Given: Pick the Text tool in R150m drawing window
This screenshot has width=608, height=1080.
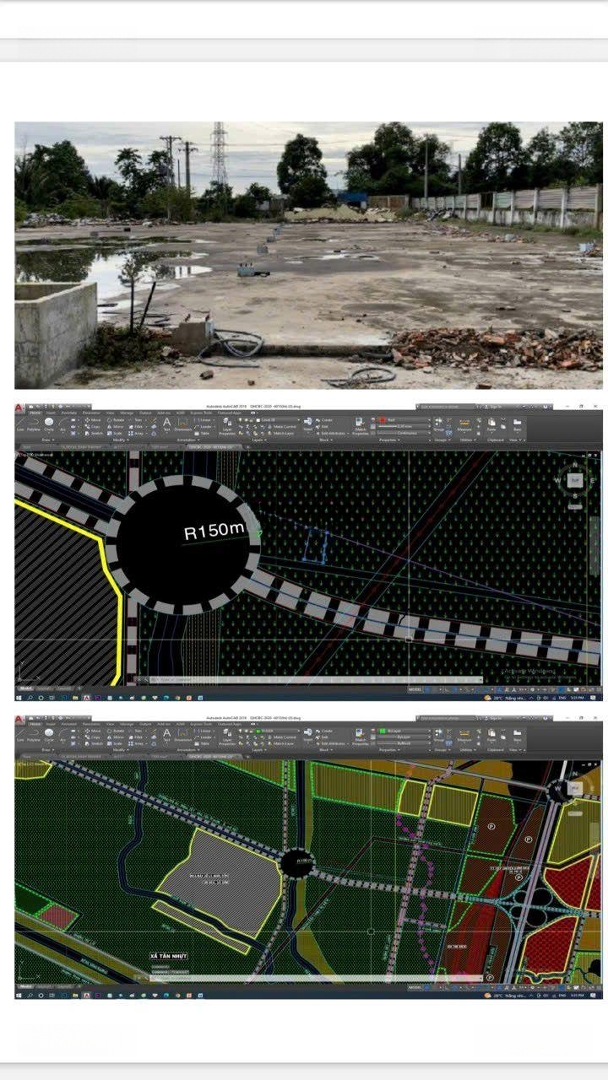Looking at the screenshot, I should click(x=167, y=424).
